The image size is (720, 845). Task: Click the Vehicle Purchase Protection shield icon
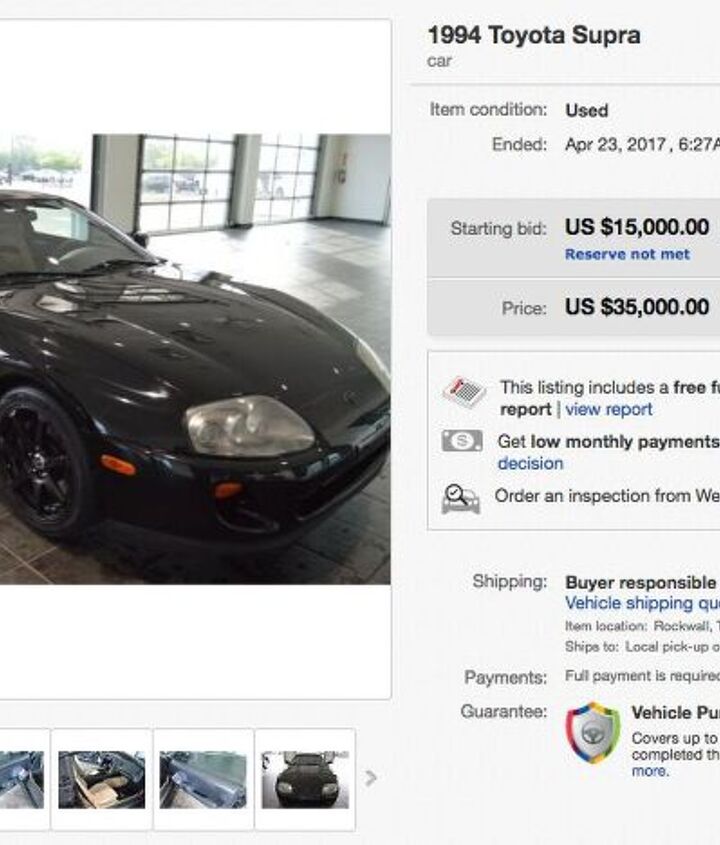coord(593,732)
